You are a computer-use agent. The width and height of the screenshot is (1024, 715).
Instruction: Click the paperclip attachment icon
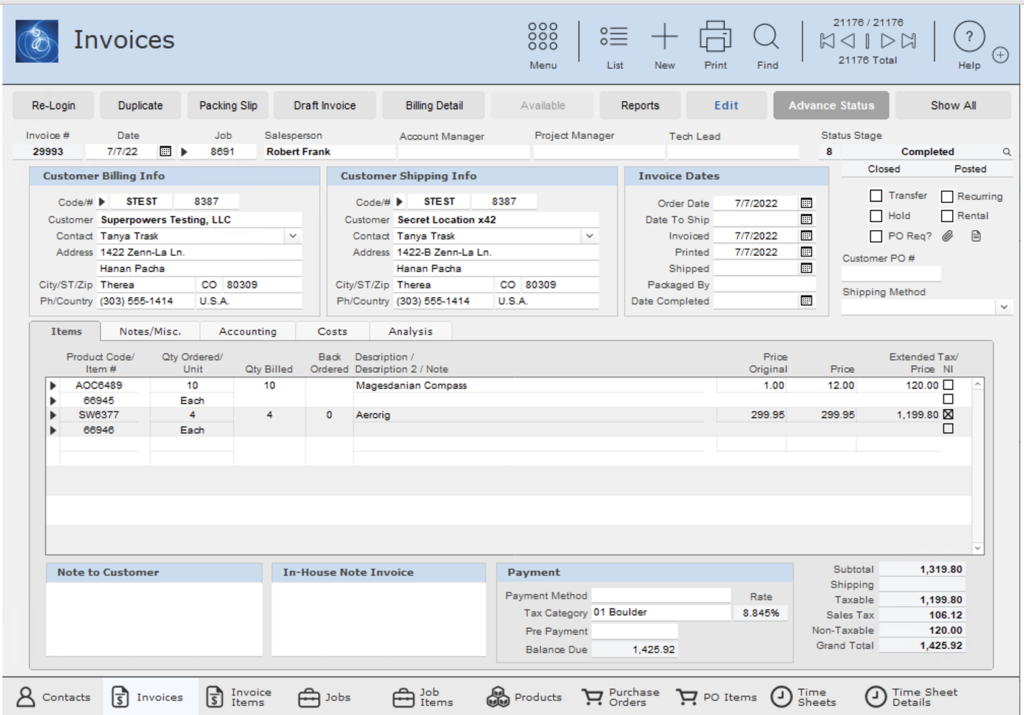[x=948, y=236]
